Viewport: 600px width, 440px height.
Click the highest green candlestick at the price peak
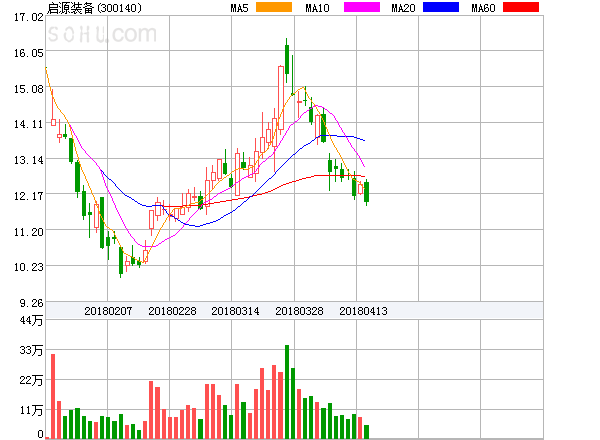click(287, 60)
